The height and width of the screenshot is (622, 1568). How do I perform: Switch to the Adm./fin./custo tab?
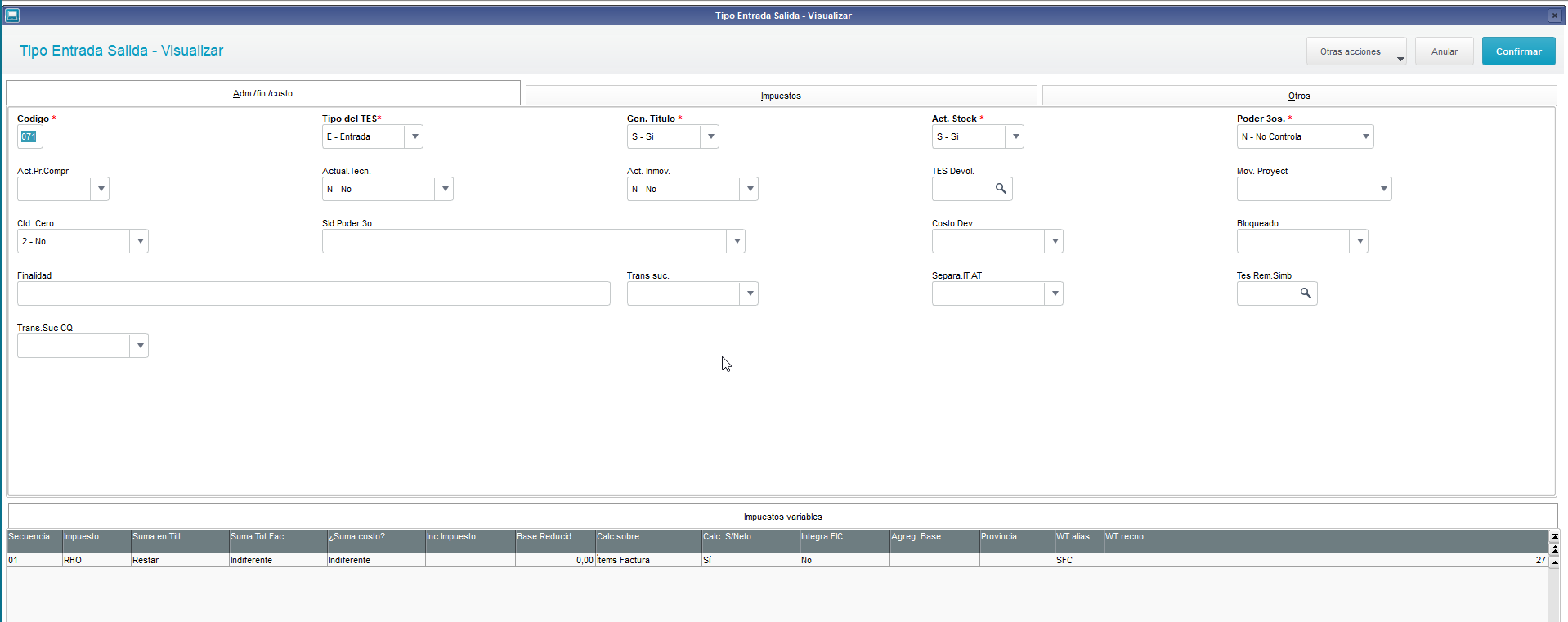pos(263,93)
